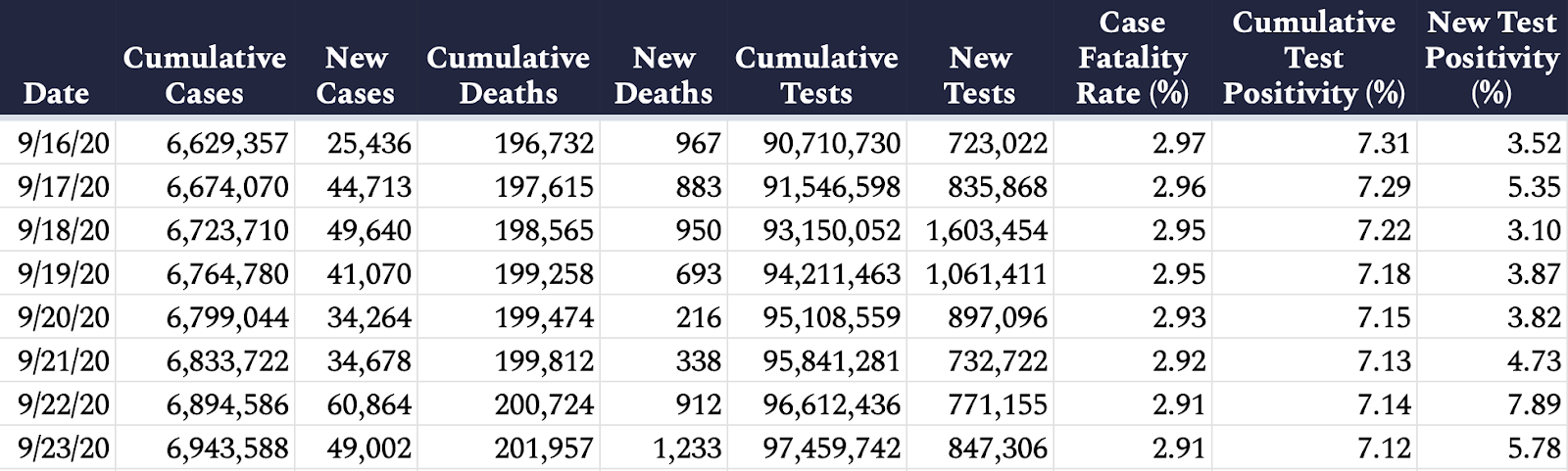Select the Cumulative Deaths header cell
The image size is (1568, 471).
coord(508,75)
